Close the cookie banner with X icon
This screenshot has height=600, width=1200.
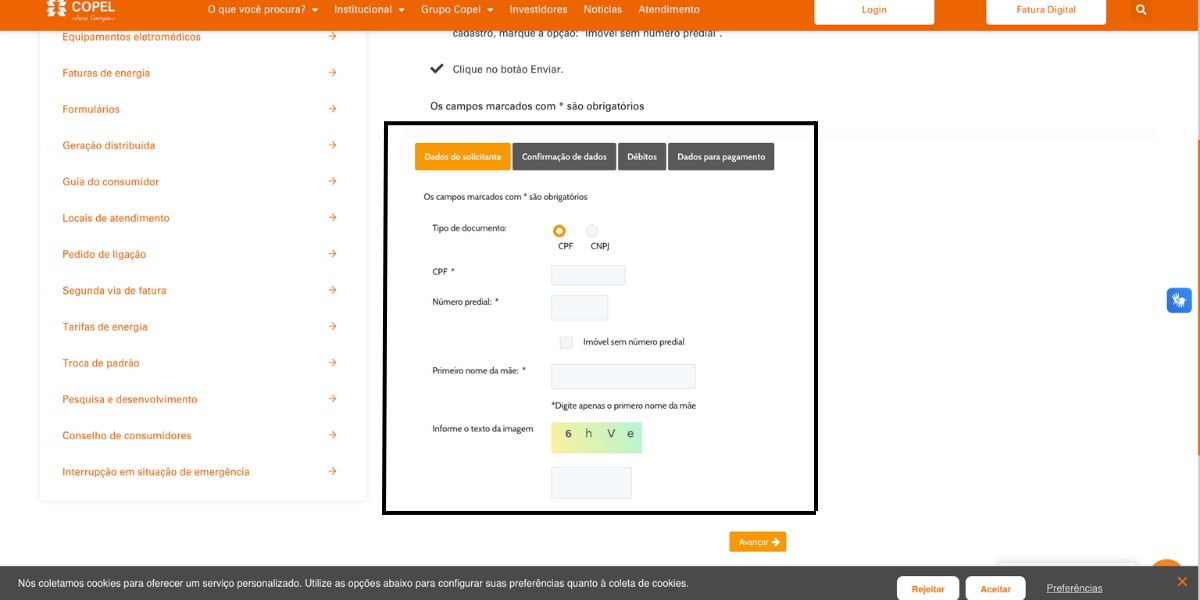[1181, 581]
